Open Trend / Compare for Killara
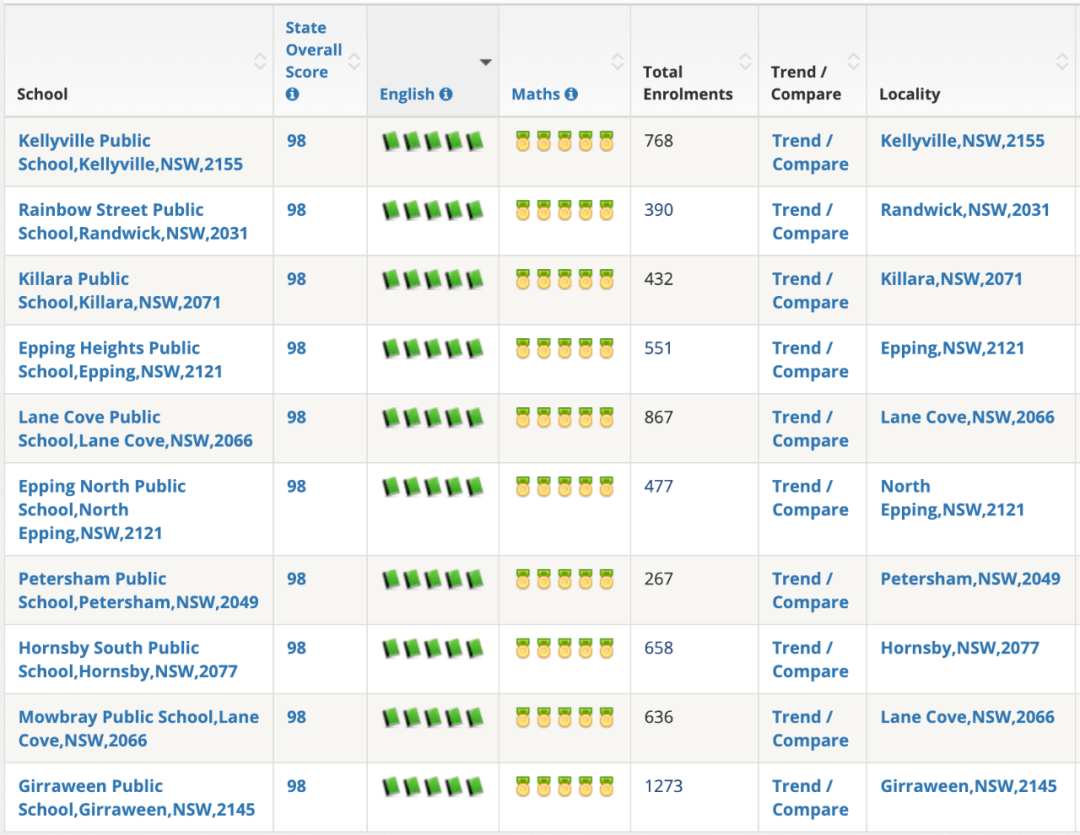 [x=810, y=291]
